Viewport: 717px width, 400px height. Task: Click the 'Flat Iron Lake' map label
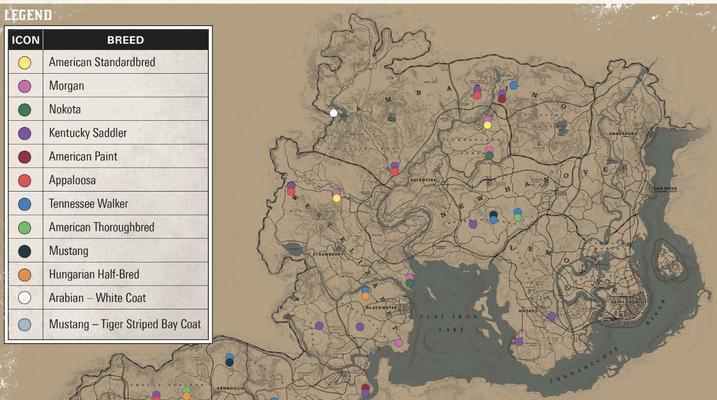tap(447, 322)
